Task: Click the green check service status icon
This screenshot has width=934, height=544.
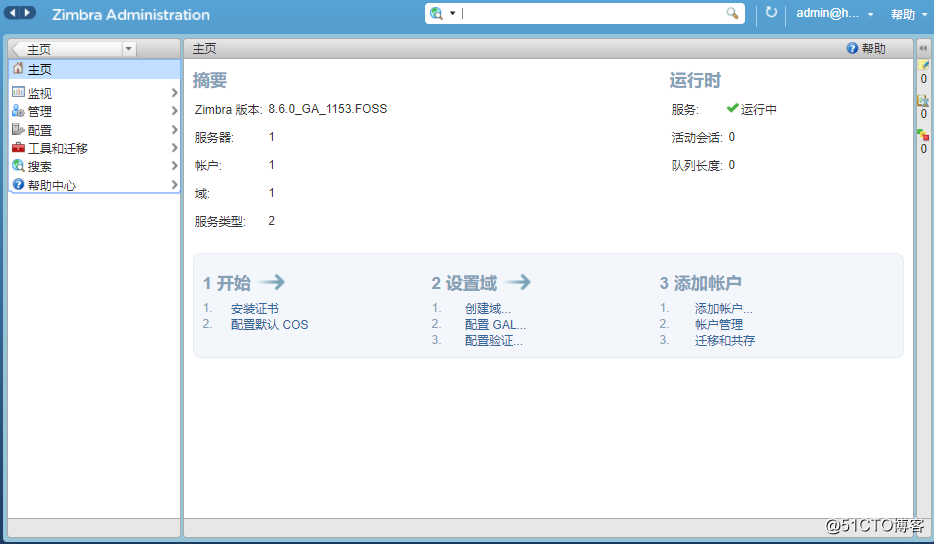Action: pyautogui.click(x=732, y=108)
